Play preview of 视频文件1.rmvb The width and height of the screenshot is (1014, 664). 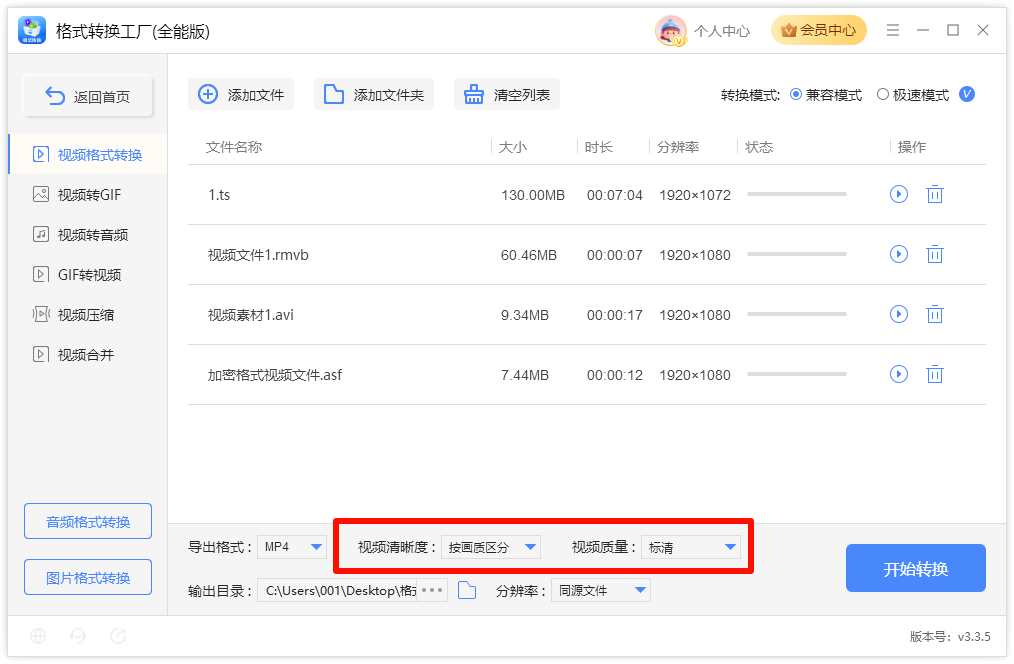tap(899, 254)
